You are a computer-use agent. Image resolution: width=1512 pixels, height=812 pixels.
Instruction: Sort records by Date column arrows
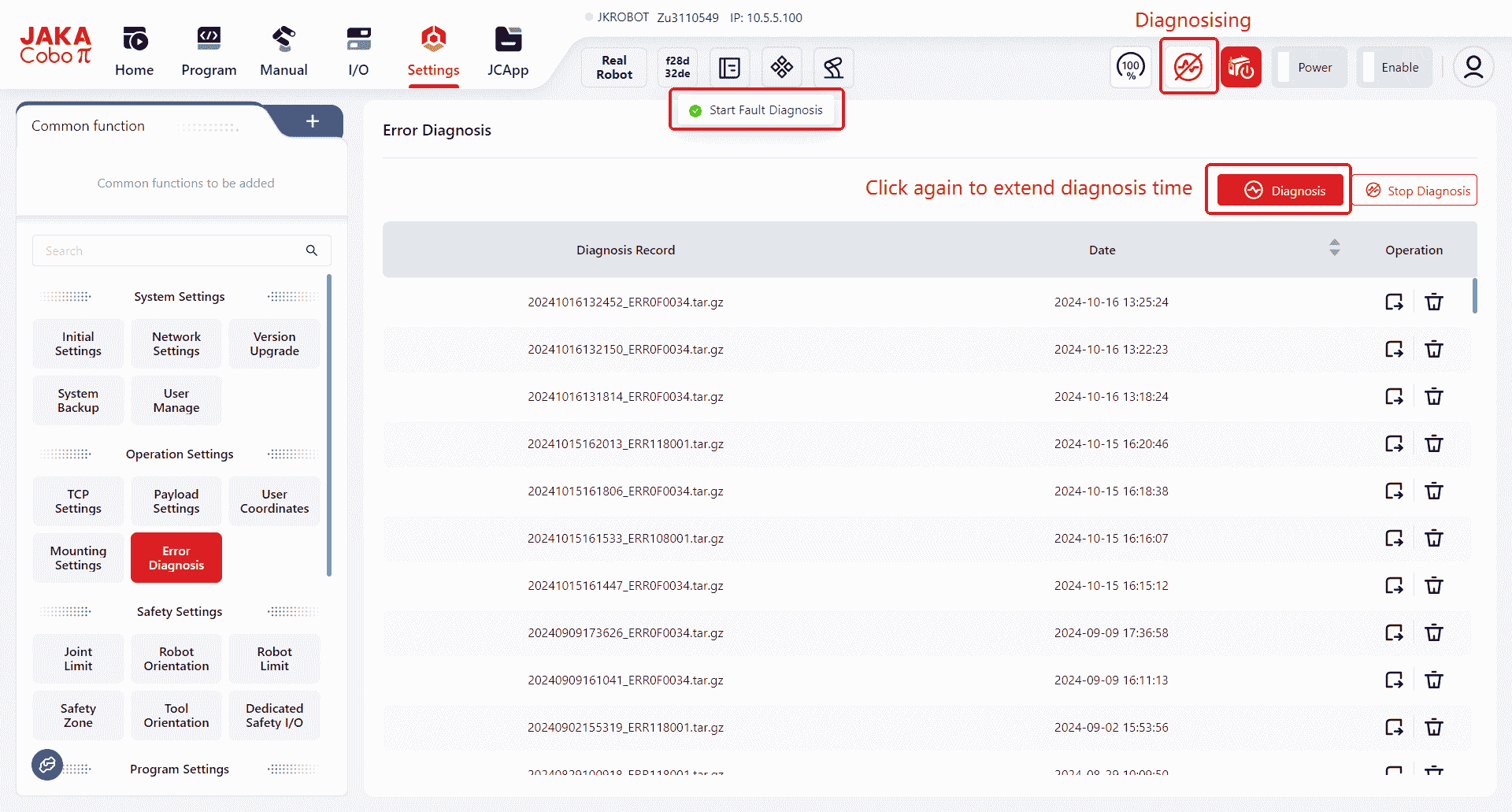[1334, 248]
